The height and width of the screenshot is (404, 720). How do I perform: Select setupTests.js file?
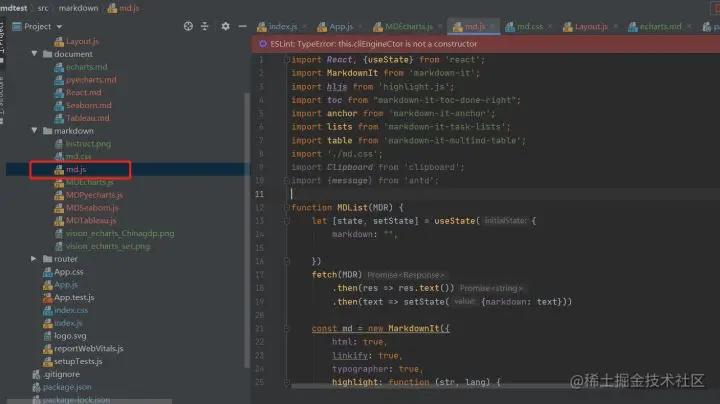point(73,362)
